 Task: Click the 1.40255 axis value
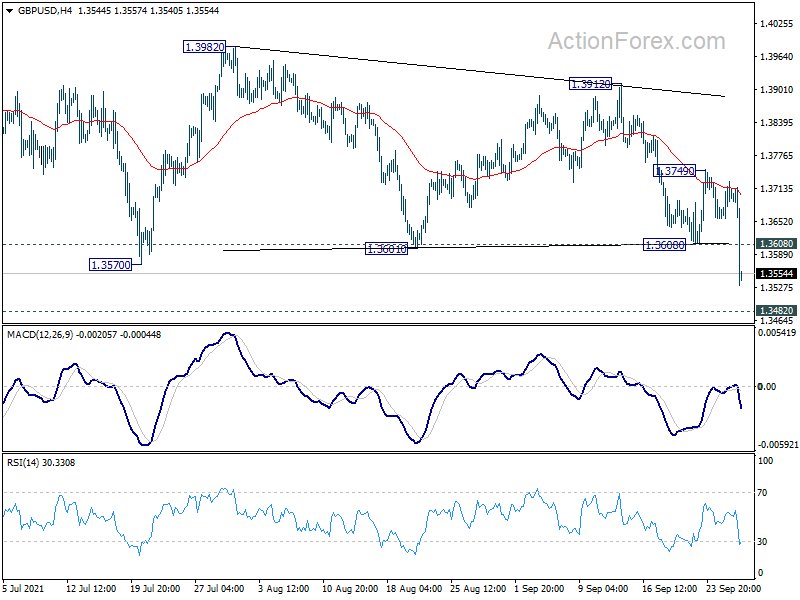[777, 23]
